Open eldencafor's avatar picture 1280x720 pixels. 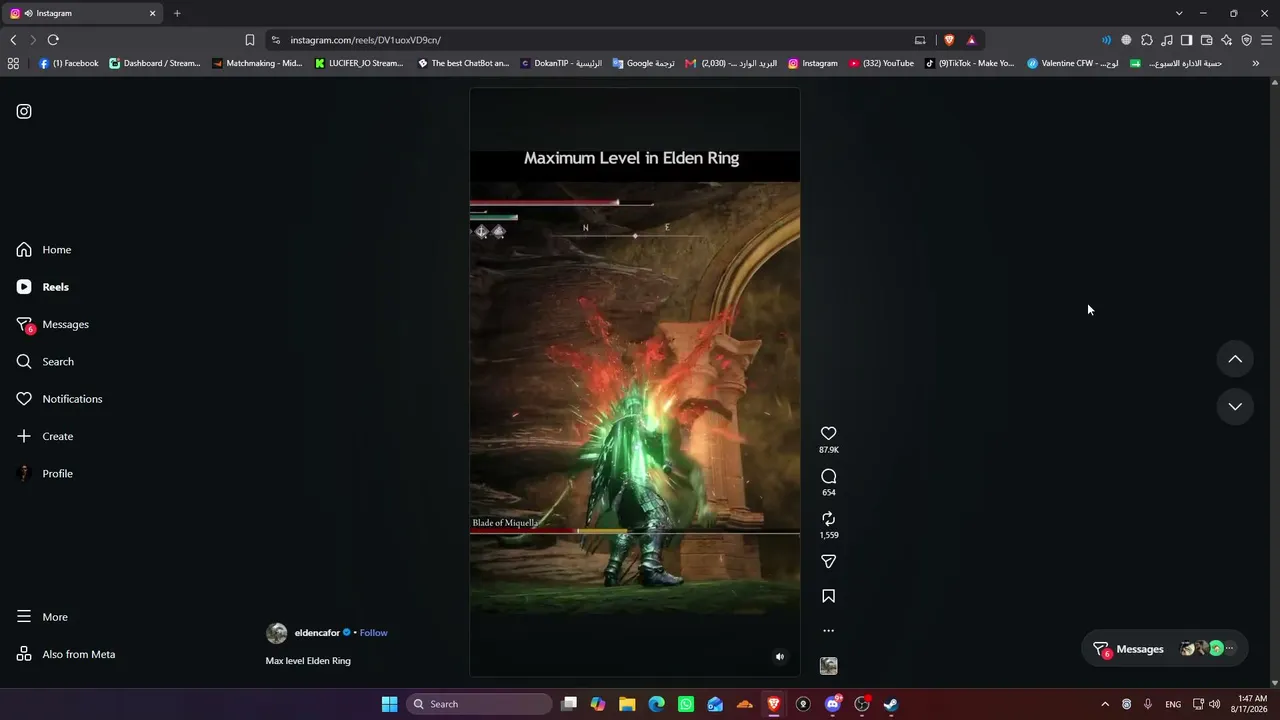[x=277, y=633]
